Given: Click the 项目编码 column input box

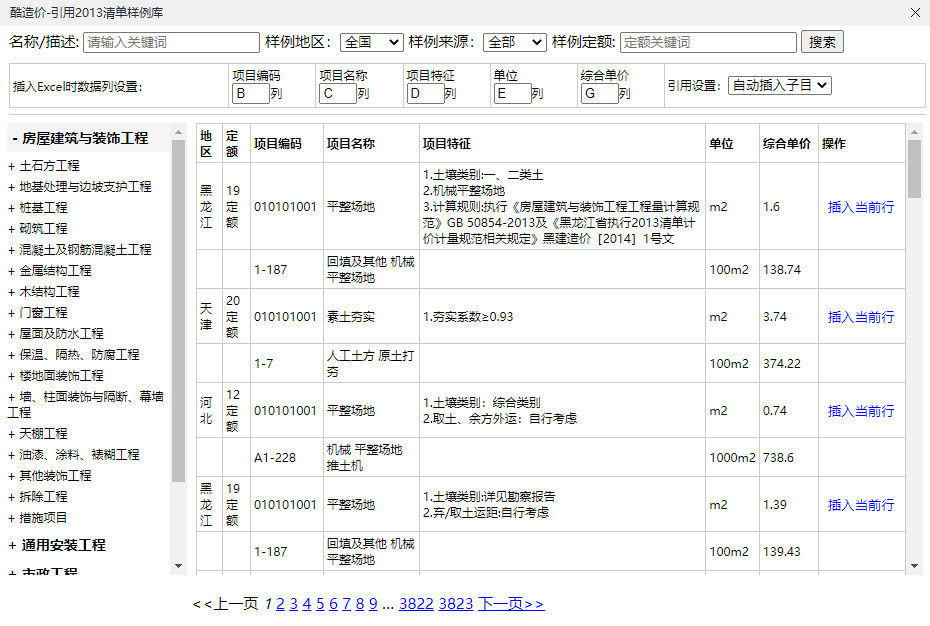Looking at the screenshot, I should click(x=250, y=94).
